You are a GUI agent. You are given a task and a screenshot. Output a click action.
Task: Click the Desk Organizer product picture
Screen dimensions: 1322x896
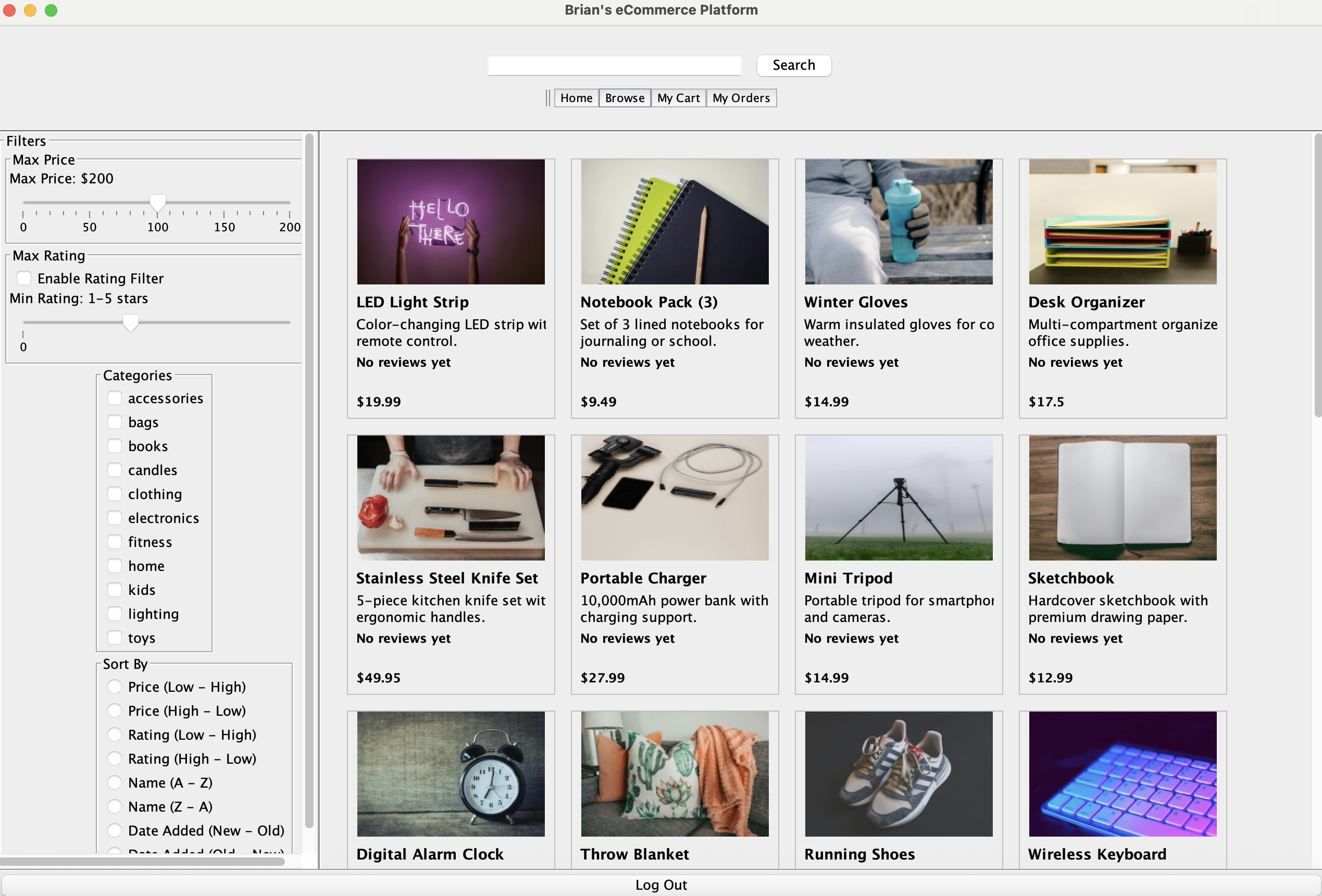click(1123, 221)
